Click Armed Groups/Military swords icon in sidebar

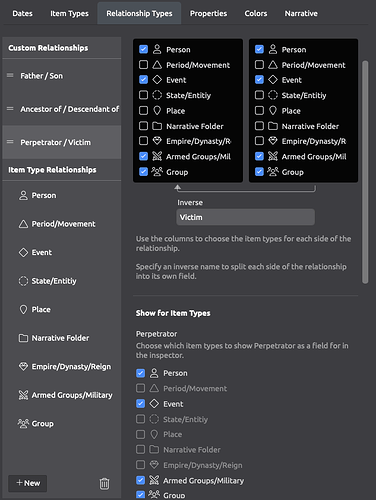(23, 395)
